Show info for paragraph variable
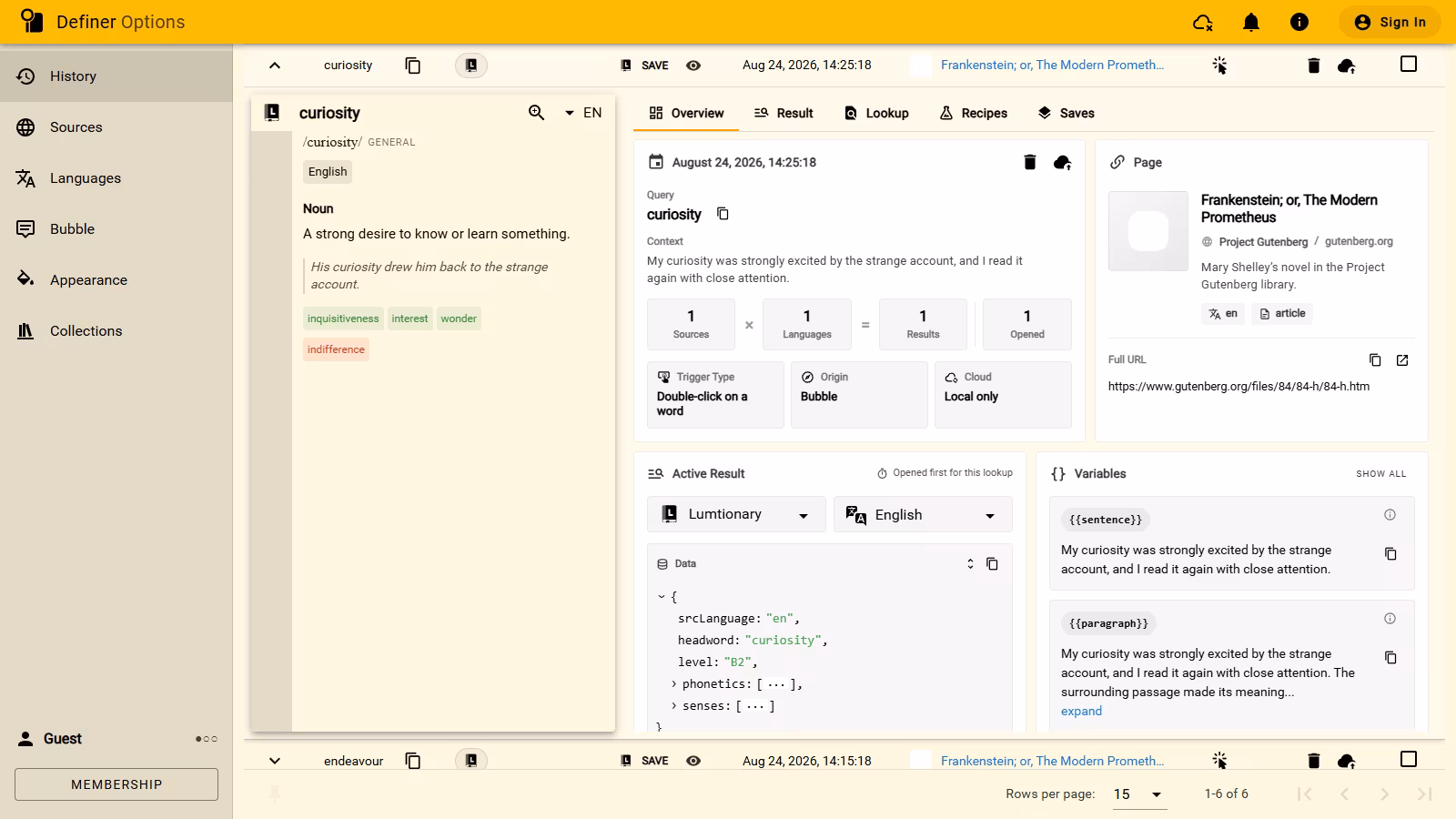The width and height of the screenshot is (1456, 819). coord(1390,619)
